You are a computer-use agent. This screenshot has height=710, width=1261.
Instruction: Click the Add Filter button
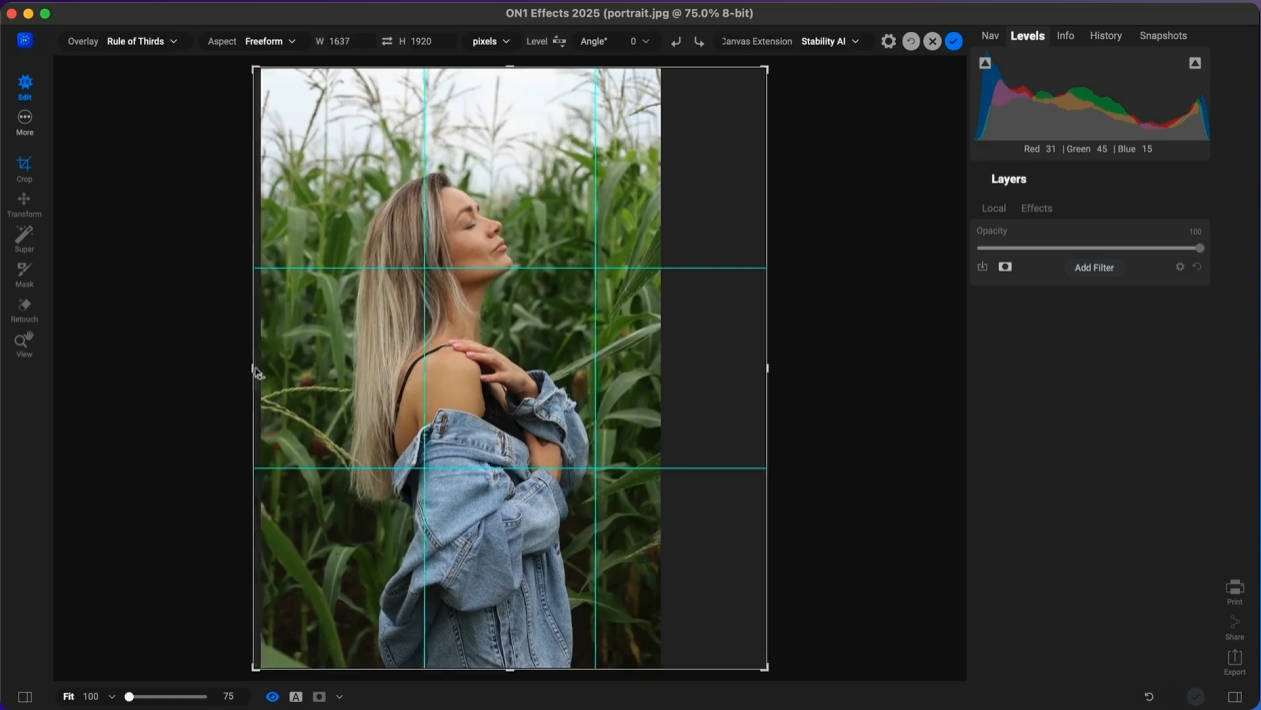[x=1094, y=267]
